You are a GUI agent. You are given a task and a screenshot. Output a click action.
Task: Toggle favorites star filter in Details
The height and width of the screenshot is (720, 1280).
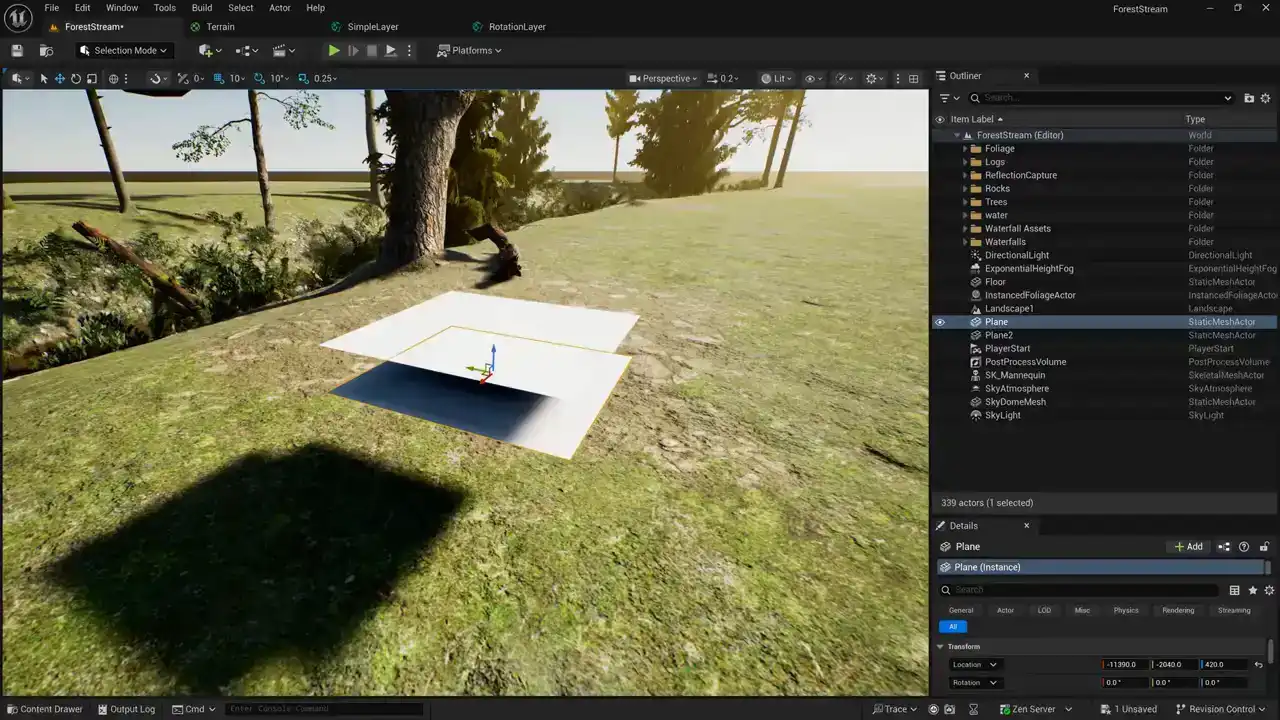pos(1252,590)
